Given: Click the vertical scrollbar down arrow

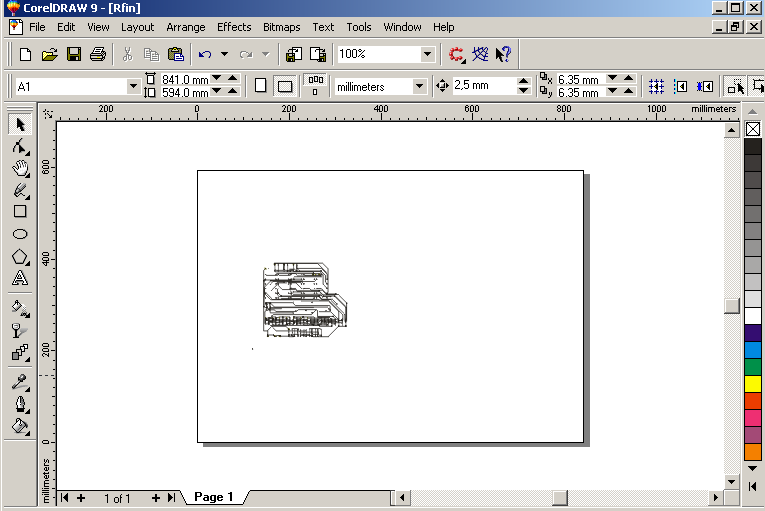Looking at the screenshot, I should click(731, 482).
